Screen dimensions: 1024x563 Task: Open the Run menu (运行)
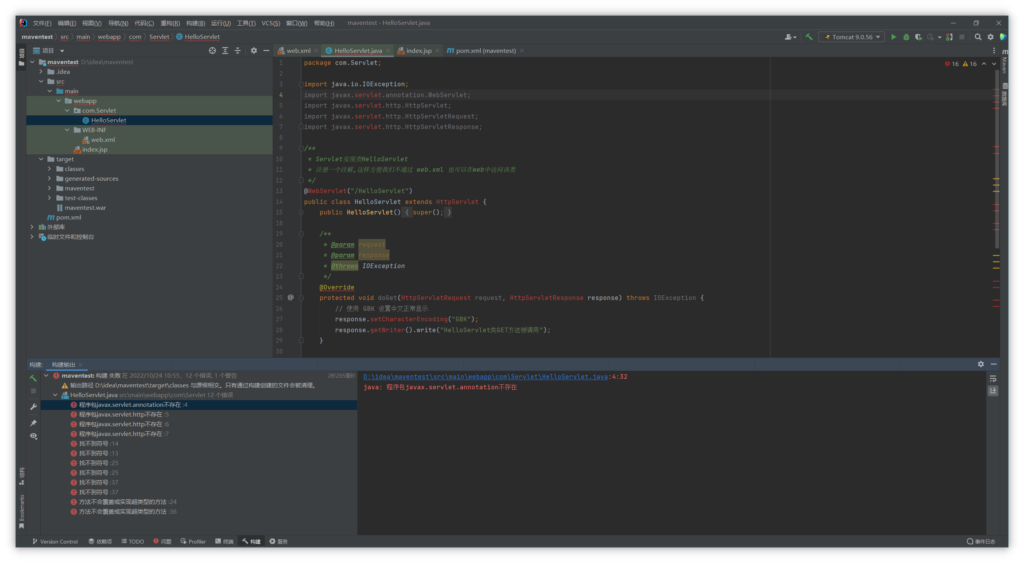point(220,24)
